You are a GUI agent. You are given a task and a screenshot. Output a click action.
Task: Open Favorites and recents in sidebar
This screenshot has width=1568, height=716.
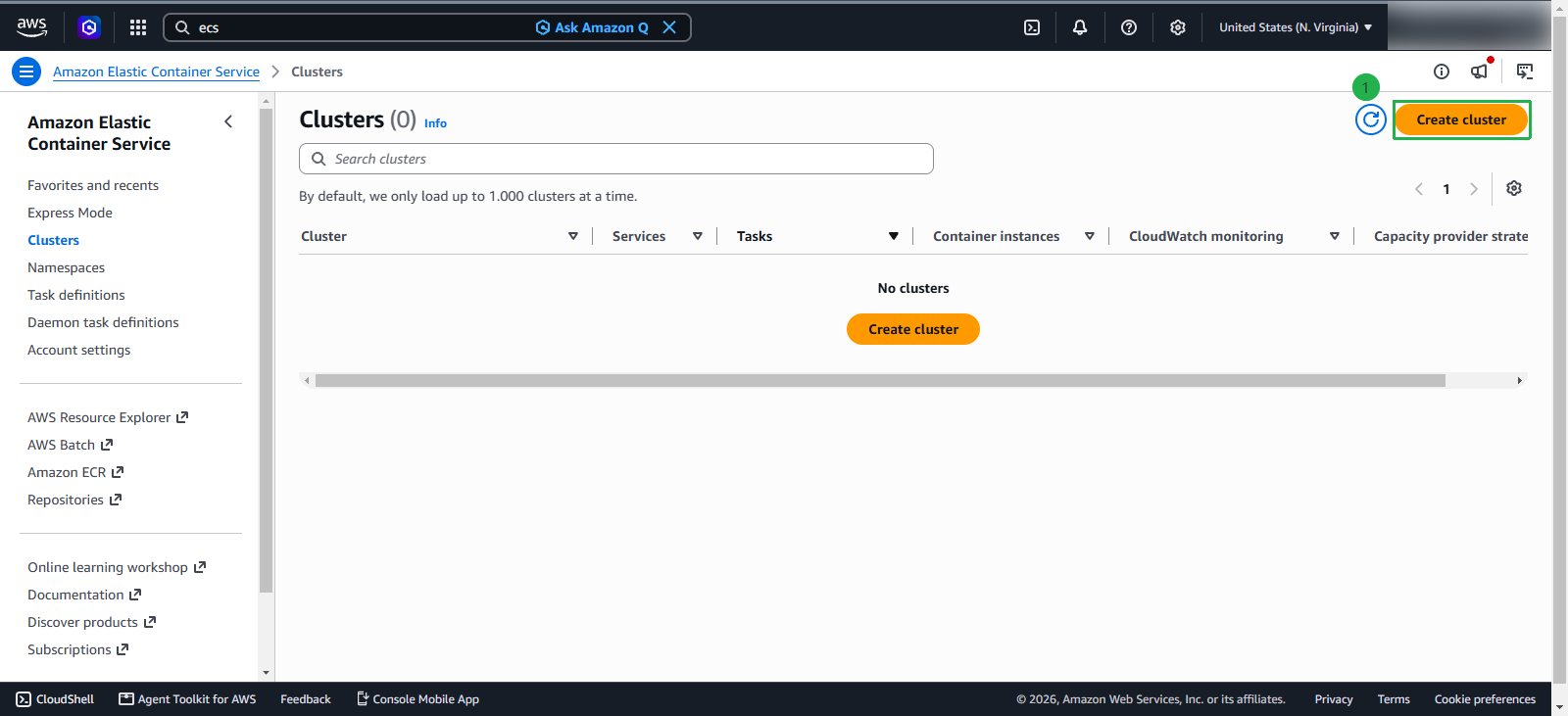[x=93, y=185]
